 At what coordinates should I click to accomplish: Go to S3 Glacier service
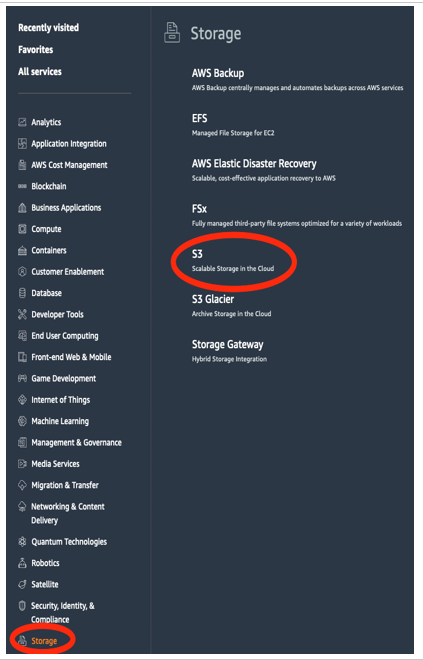tap(213, 299)
